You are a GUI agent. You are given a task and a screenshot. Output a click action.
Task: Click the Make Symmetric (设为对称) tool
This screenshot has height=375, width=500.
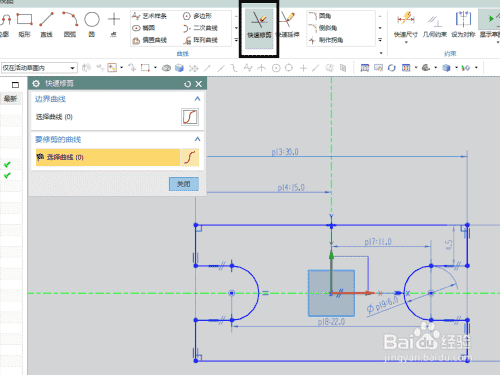[463, 24]
